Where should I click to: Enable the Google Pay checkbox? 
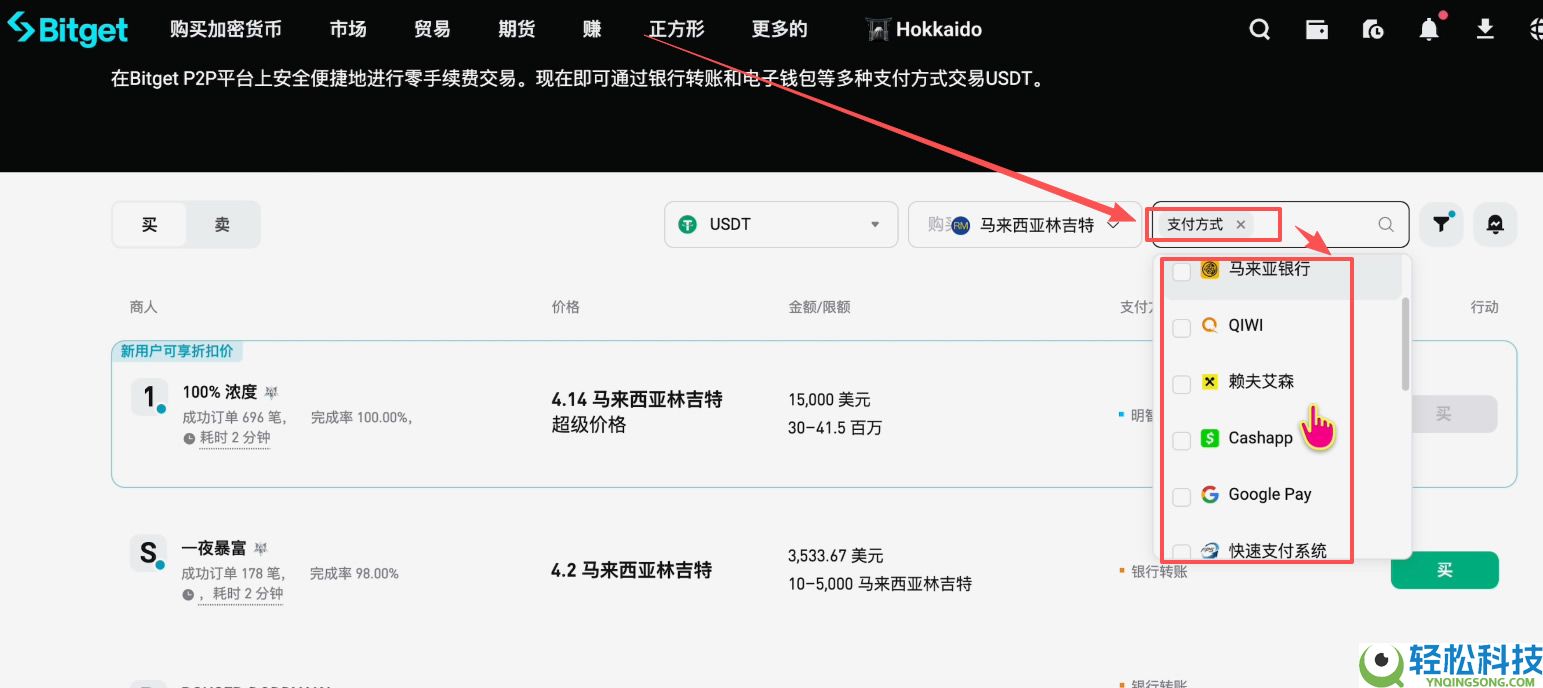1181,494
